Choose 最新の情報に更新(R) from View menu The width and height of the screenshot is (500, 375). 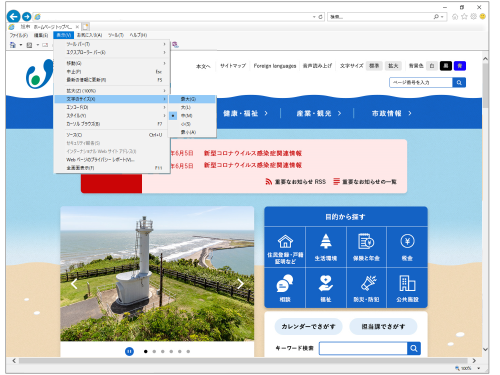(x=112, y=80)
